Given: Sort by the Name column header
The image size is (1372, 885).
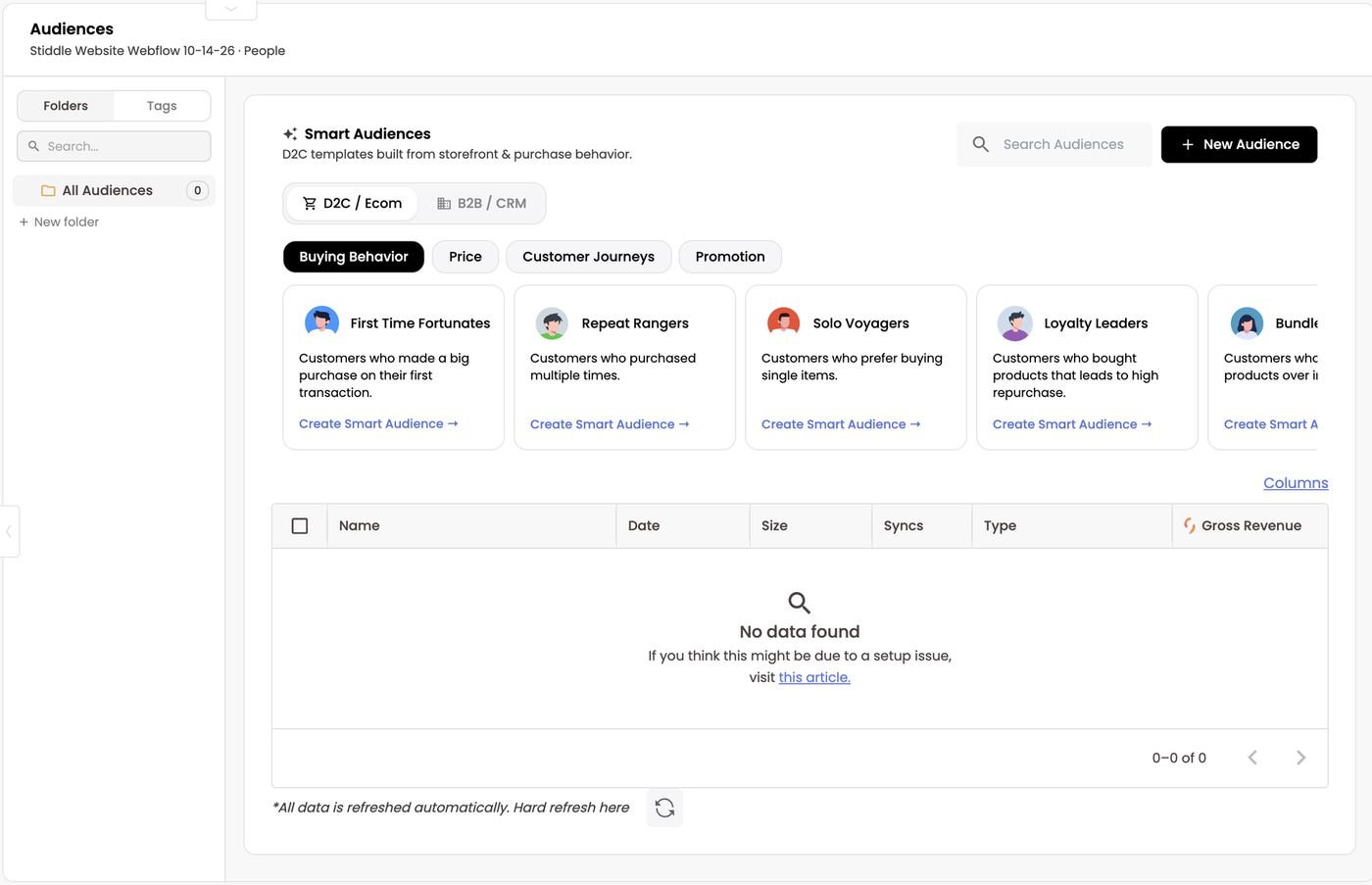Looking at the screenshot, I should (x=471, y=526).
